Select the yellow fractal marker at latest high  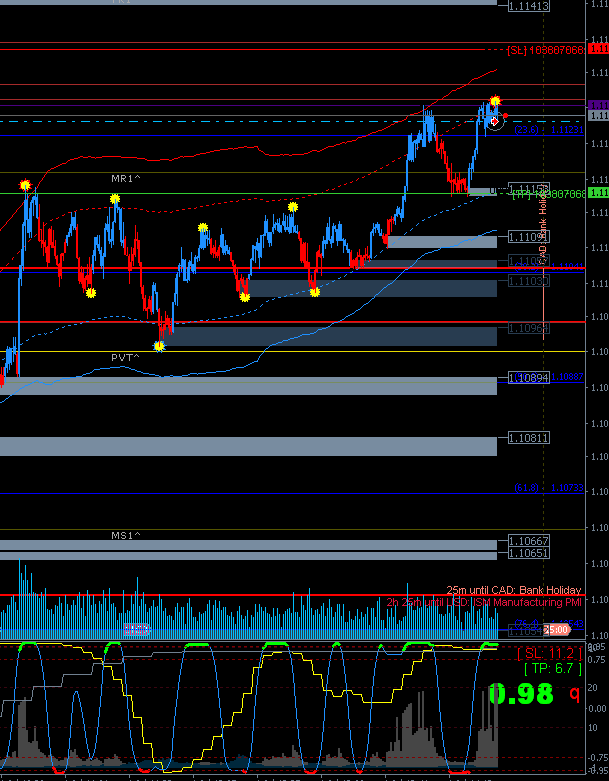pyautogui.click(x=494, y=101)
